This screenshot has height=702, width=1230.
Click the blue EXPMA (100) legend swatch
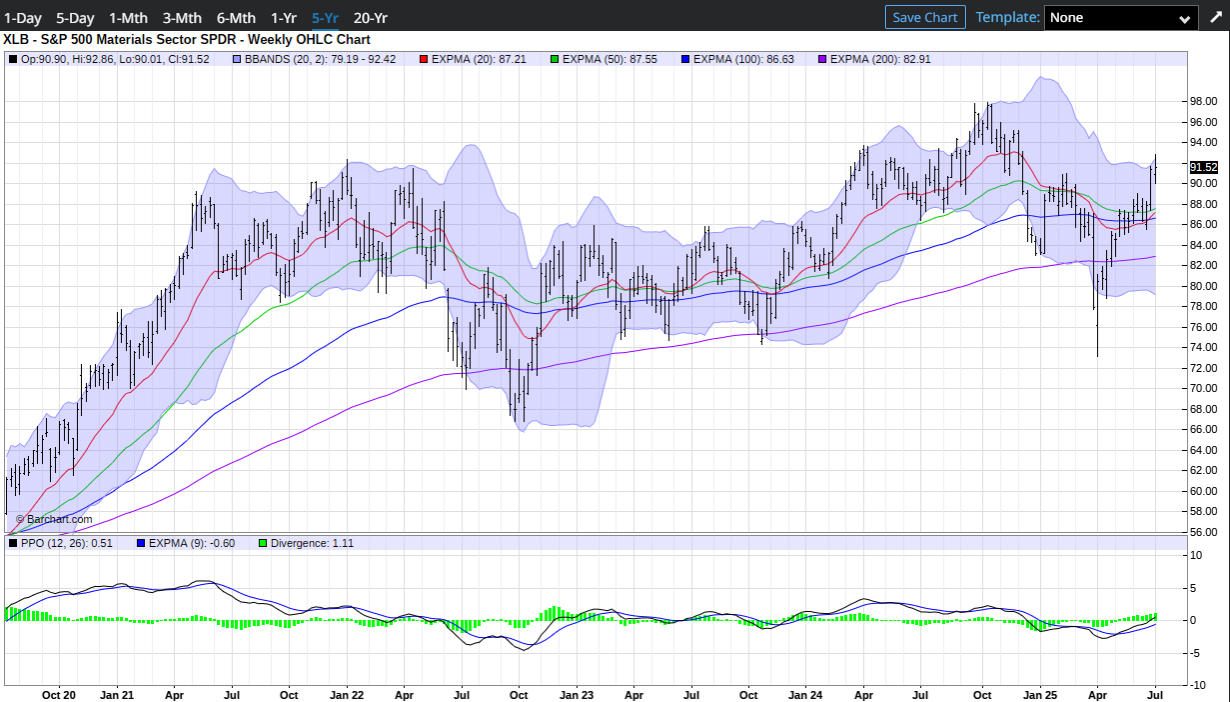(x=685, y=59)
